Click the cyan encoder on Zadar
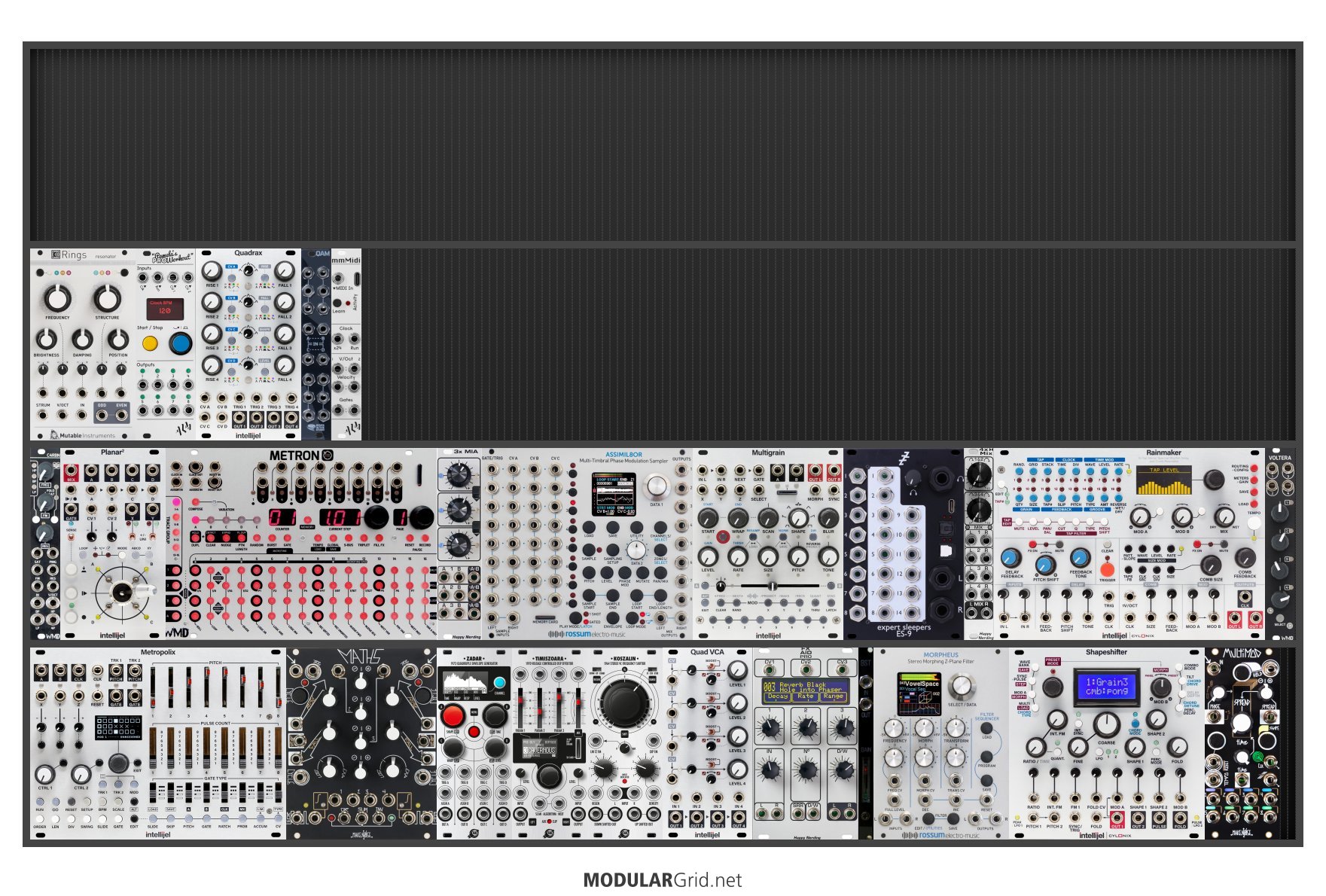 pos(499,684)
